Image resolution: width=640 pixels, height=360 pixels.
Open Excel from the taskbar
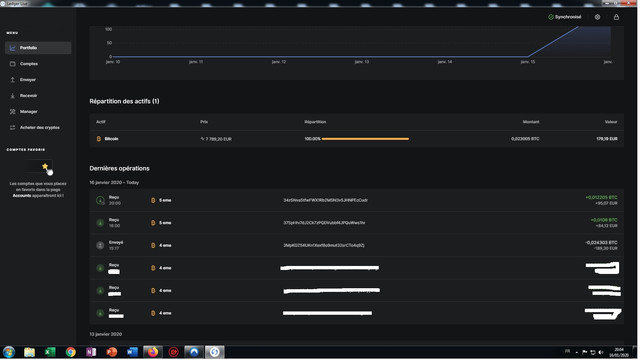[50, 352]
